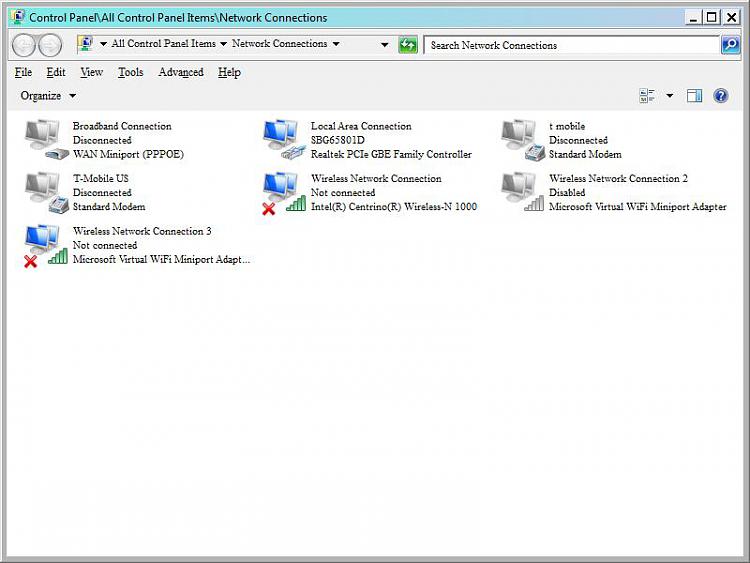Click the 'Wireless Network Connection 2' name
Screen dimensions: 750x563
pyautogui.click(x=618, y=178)
